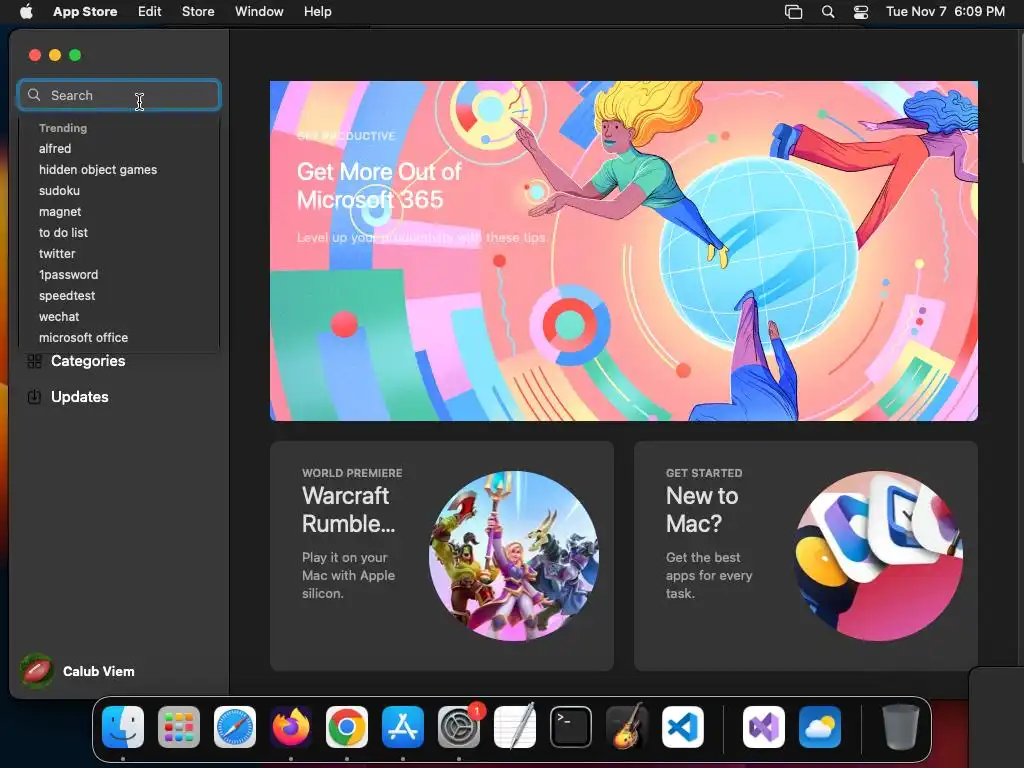
Task: Pick "twitter" from trending searches
Action: (57, 253)
